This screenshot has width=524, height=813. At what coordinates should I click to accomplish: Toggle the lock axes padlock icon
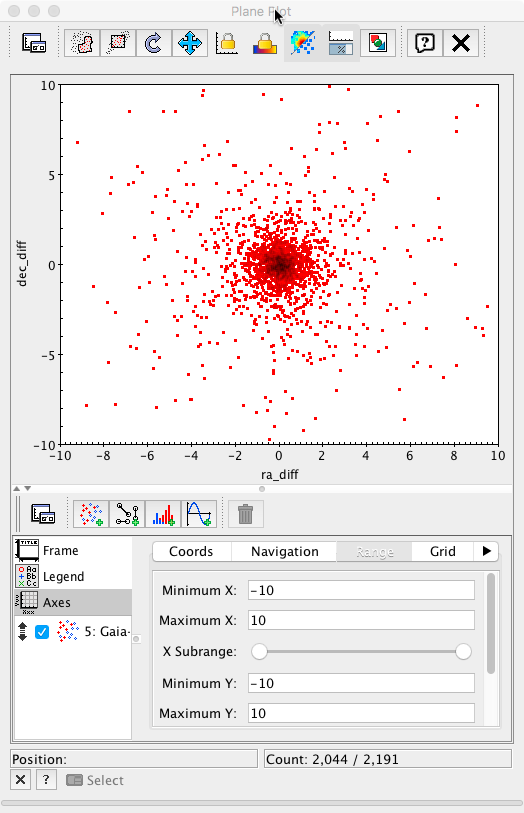click(226, 43)
